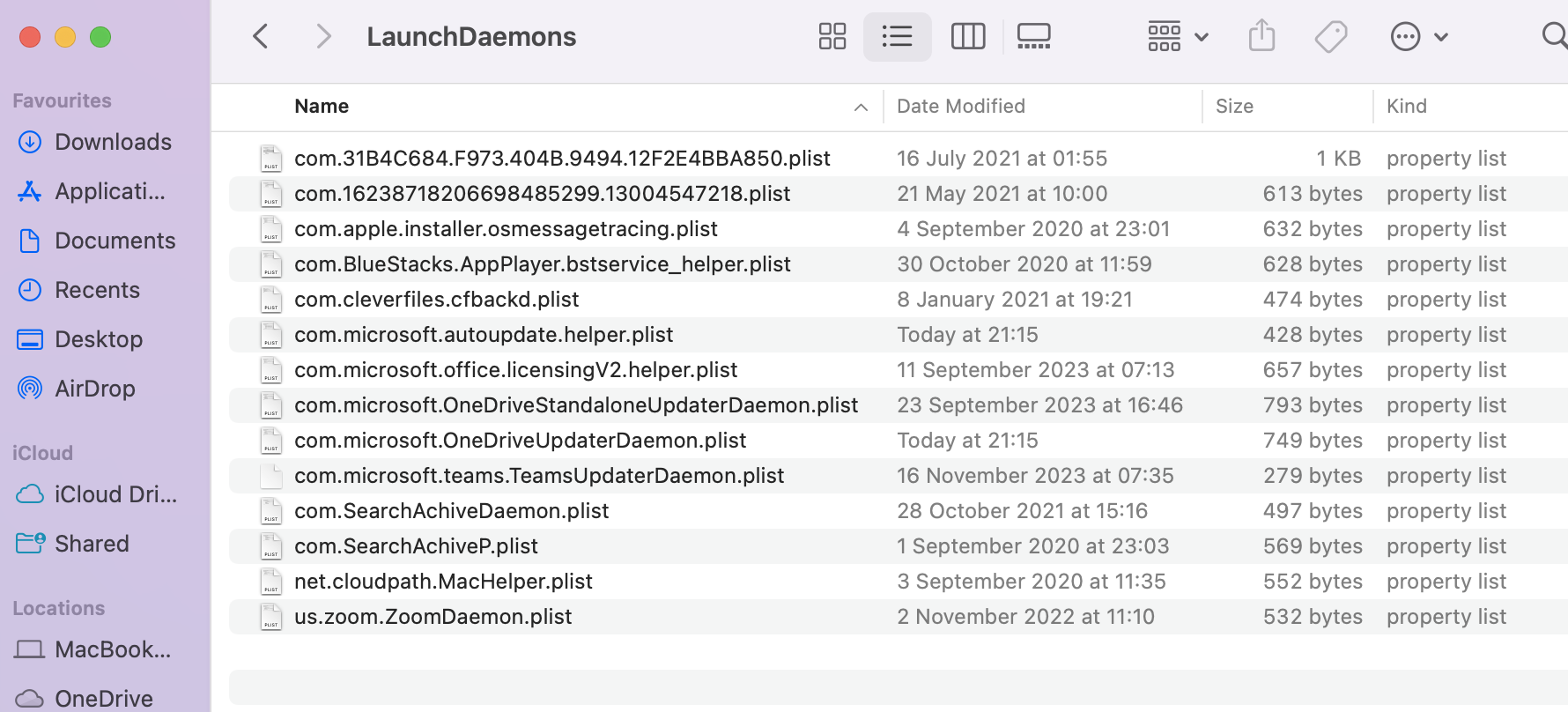Switch to list view

click(x=897, y=37)
